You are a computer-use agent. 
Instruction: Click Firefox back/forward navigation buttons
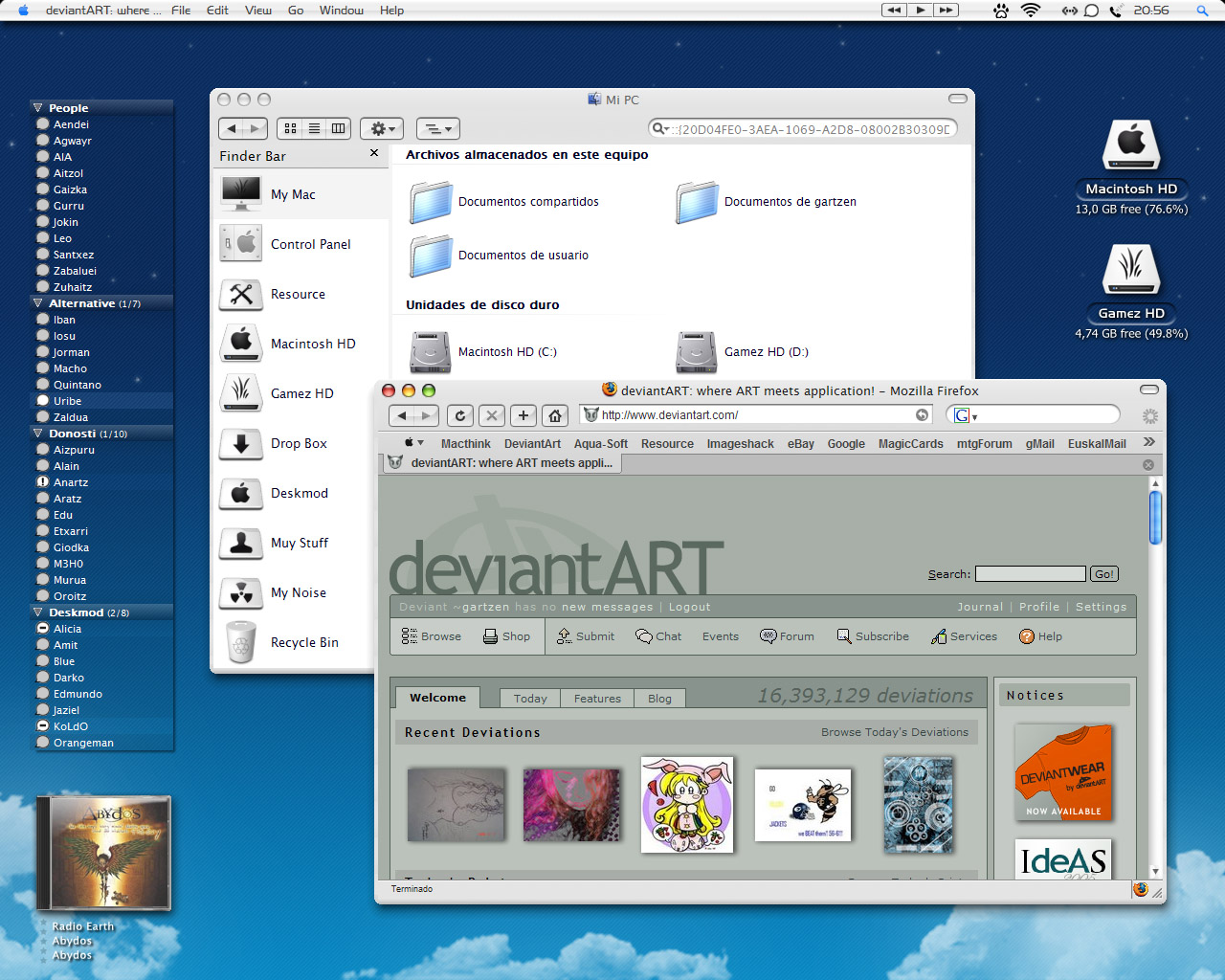414,415
